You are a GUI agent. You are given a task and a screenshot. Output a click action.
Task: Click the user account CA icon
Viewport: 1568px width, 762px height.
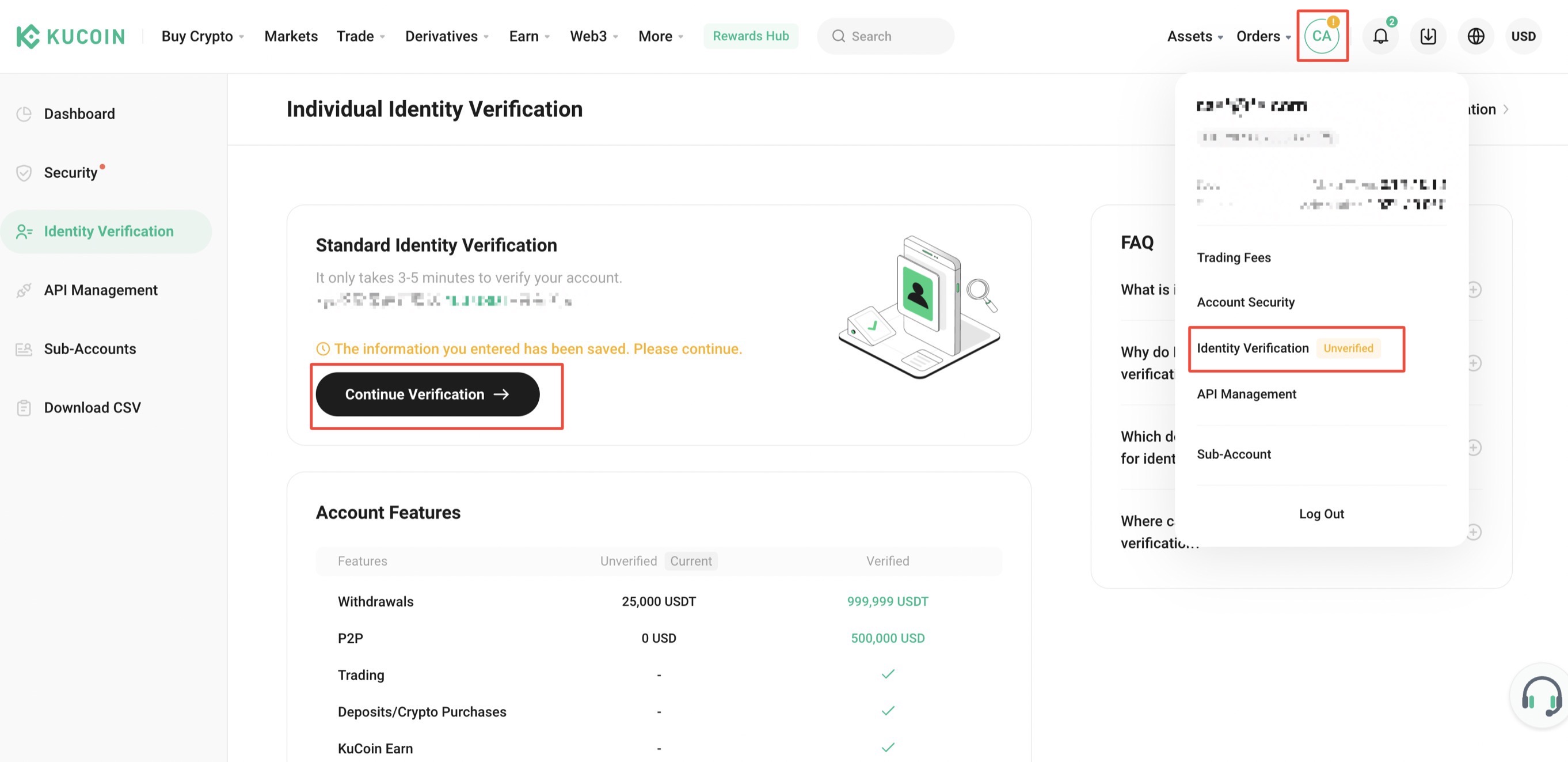(x=1322, y=36)
